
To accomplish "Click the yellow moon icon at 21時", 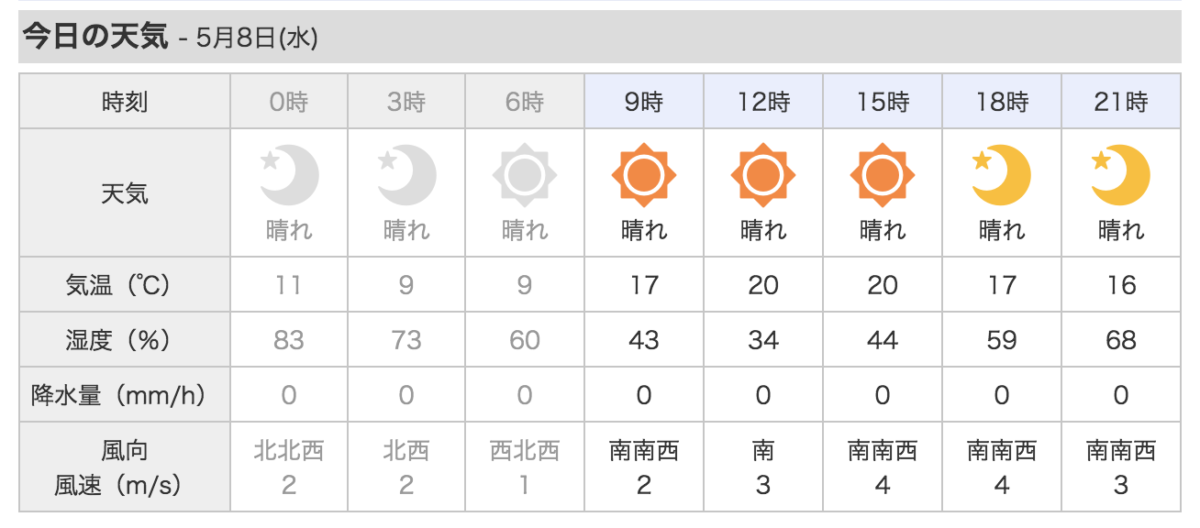I will pyautogui.click(x=1121, y=174).
